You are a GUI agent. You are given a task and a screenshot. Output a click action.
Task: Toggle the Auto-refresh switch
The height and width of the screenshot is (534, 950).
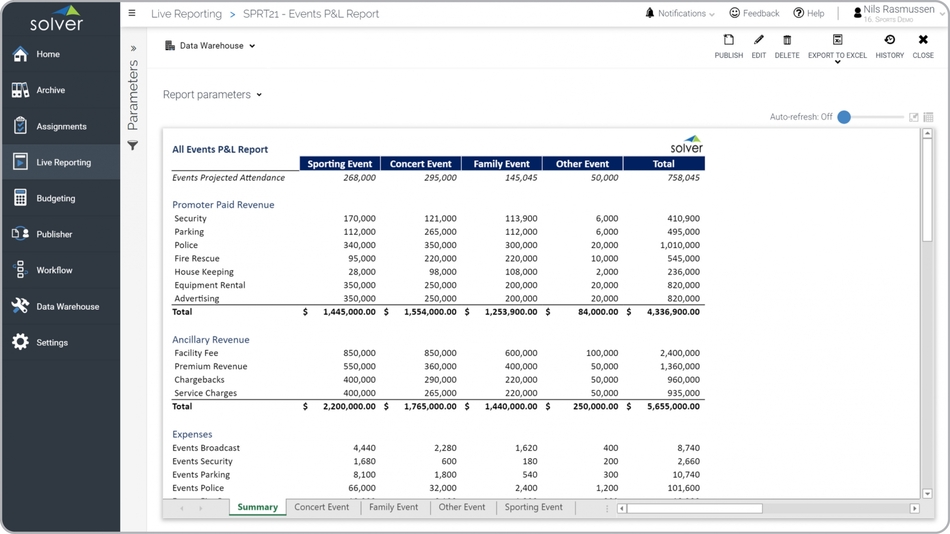click(x=845, y=117)
